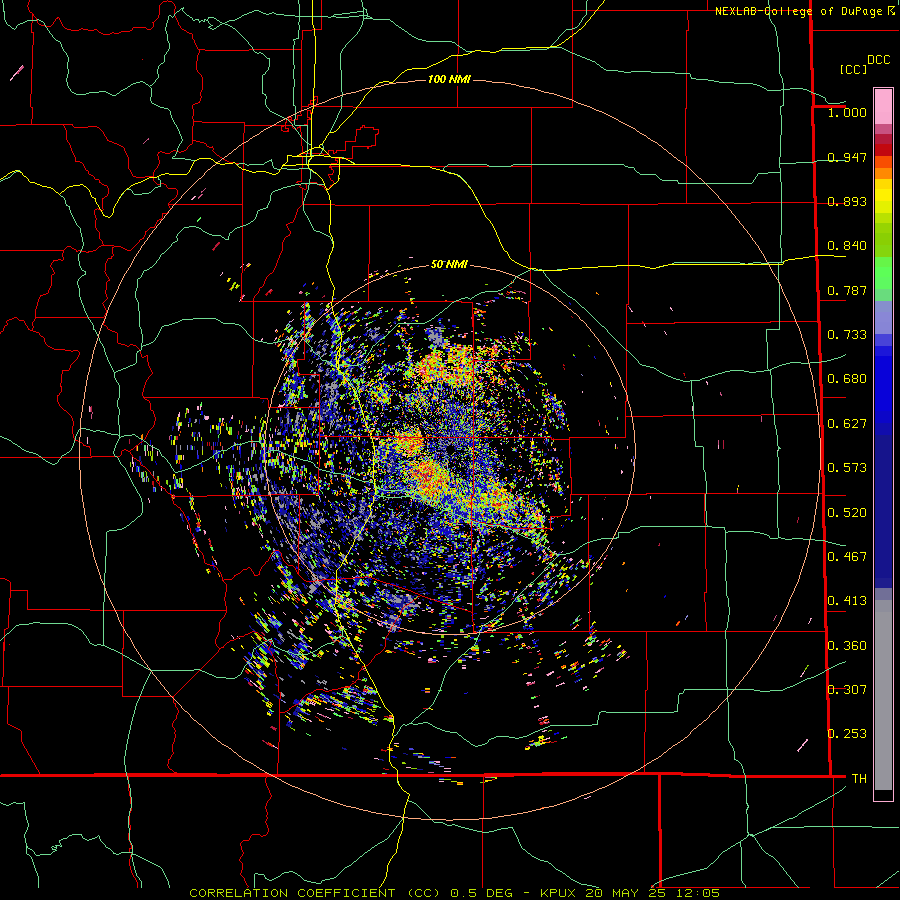Click the KPUX radar site identifier in caption

[559, 893]
